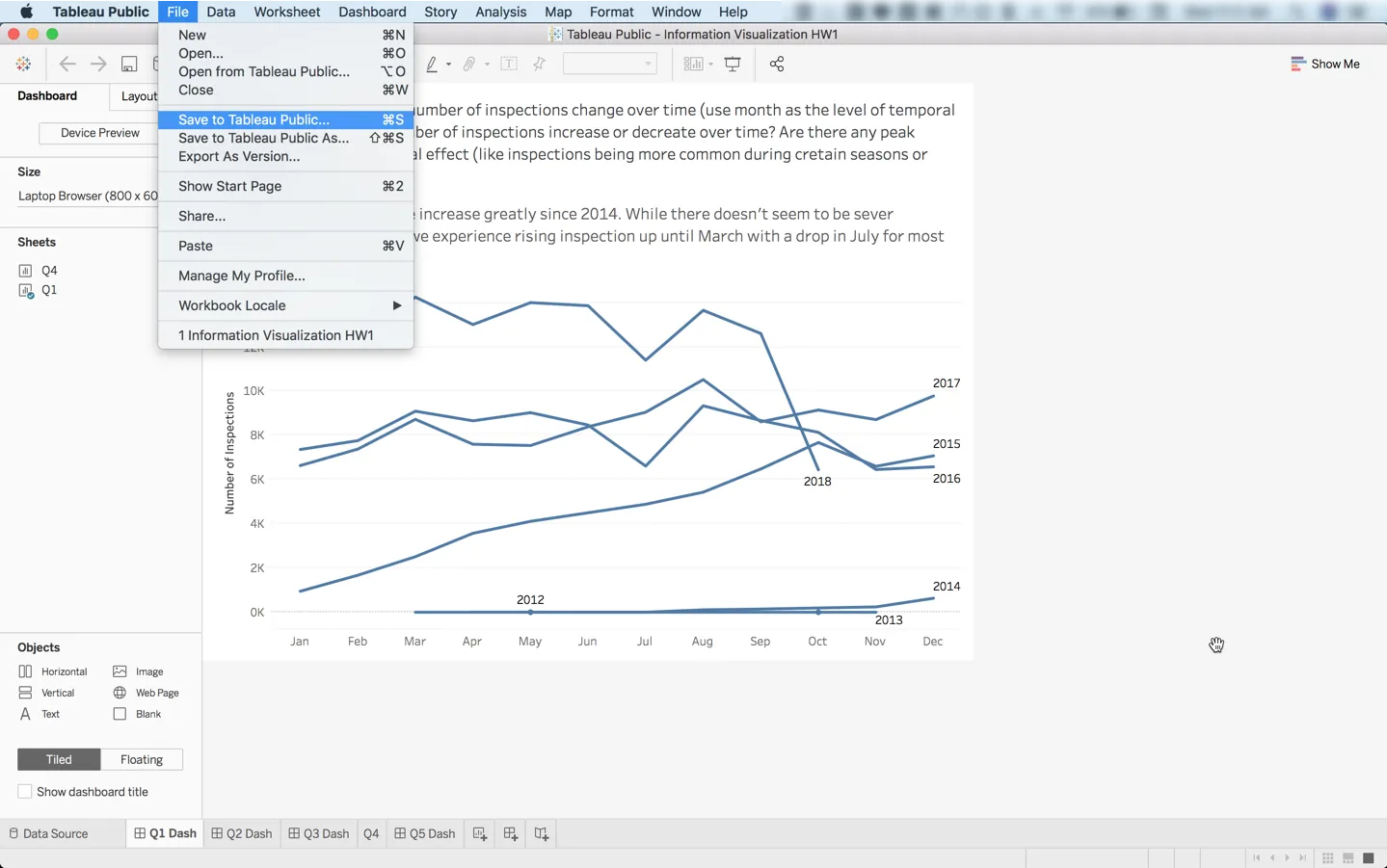The width and height of the screenshot is (1387, 868).
Task: Select the Text object
Action: pyautogui.click(x=39, y=714)
